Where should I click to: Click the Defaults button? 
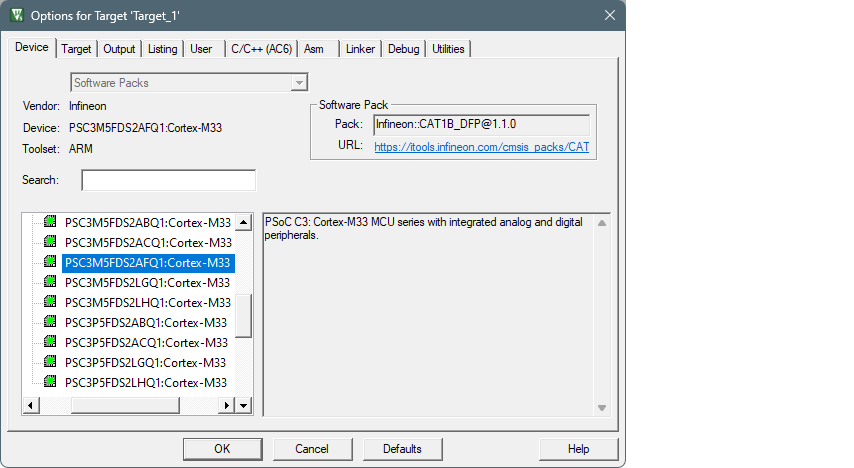pos(402,449)
